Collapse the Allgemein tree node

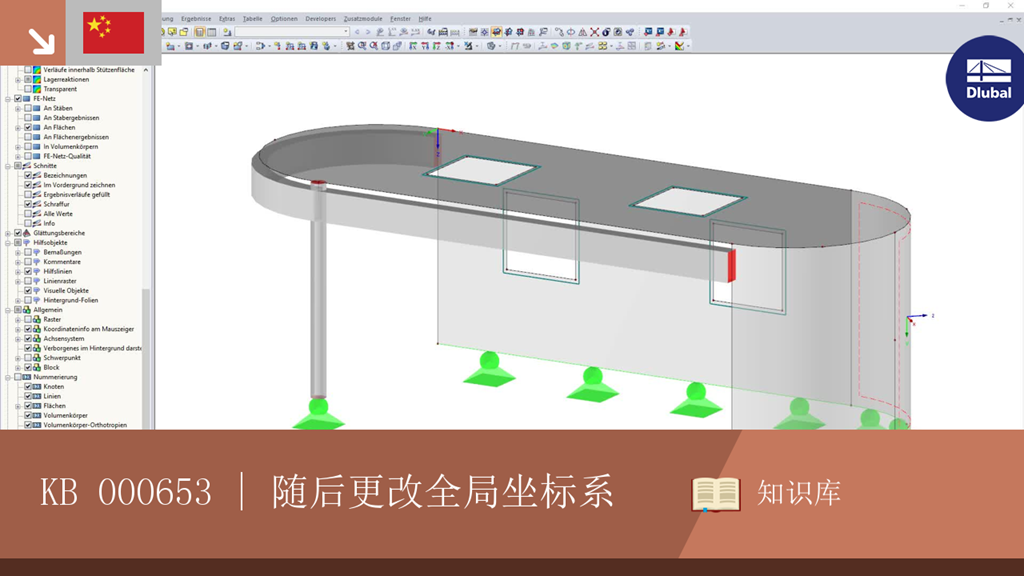pos(8,310)
